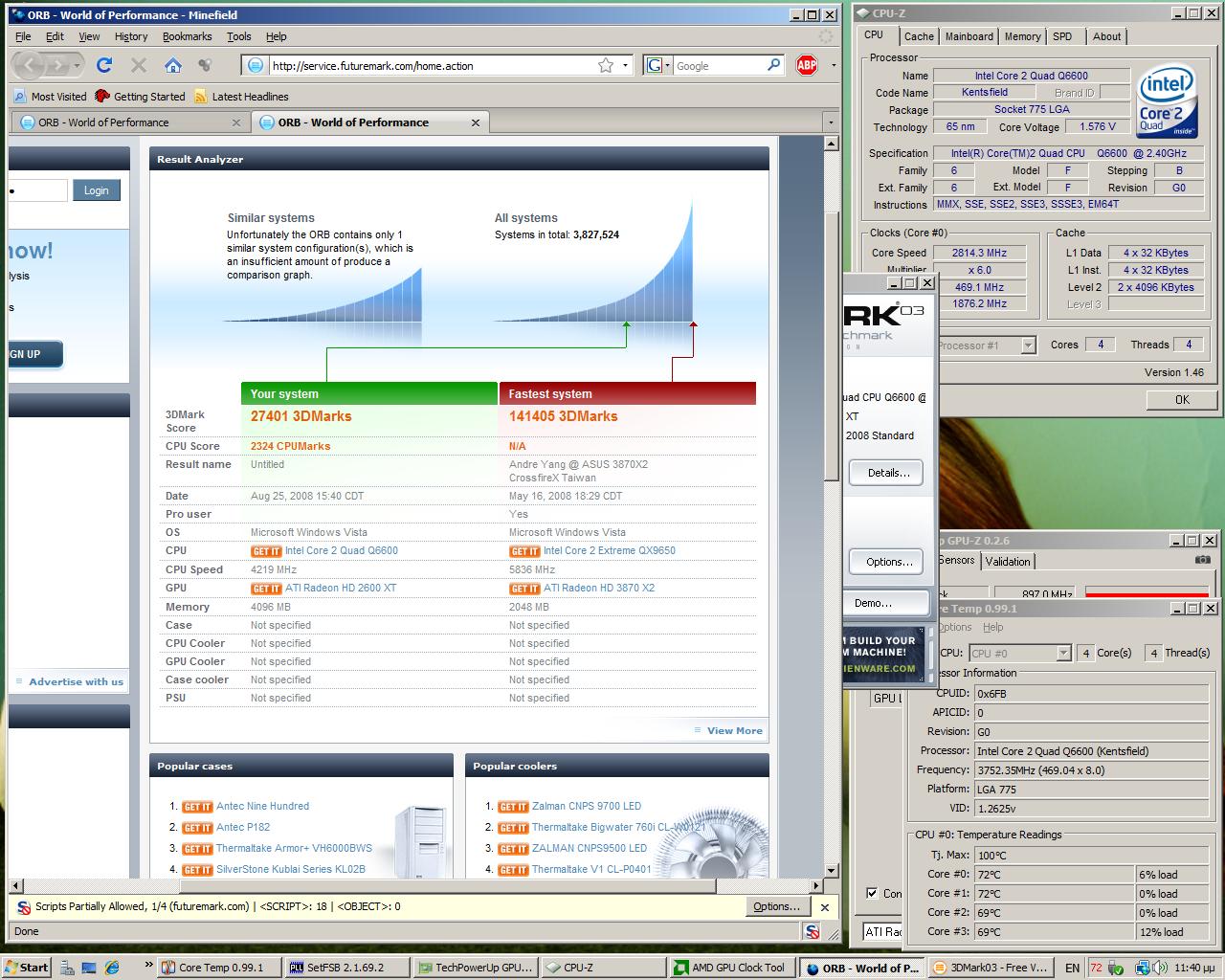Click the NoScript icon in the status bar
1225x980 pixels.
[813, 931]
